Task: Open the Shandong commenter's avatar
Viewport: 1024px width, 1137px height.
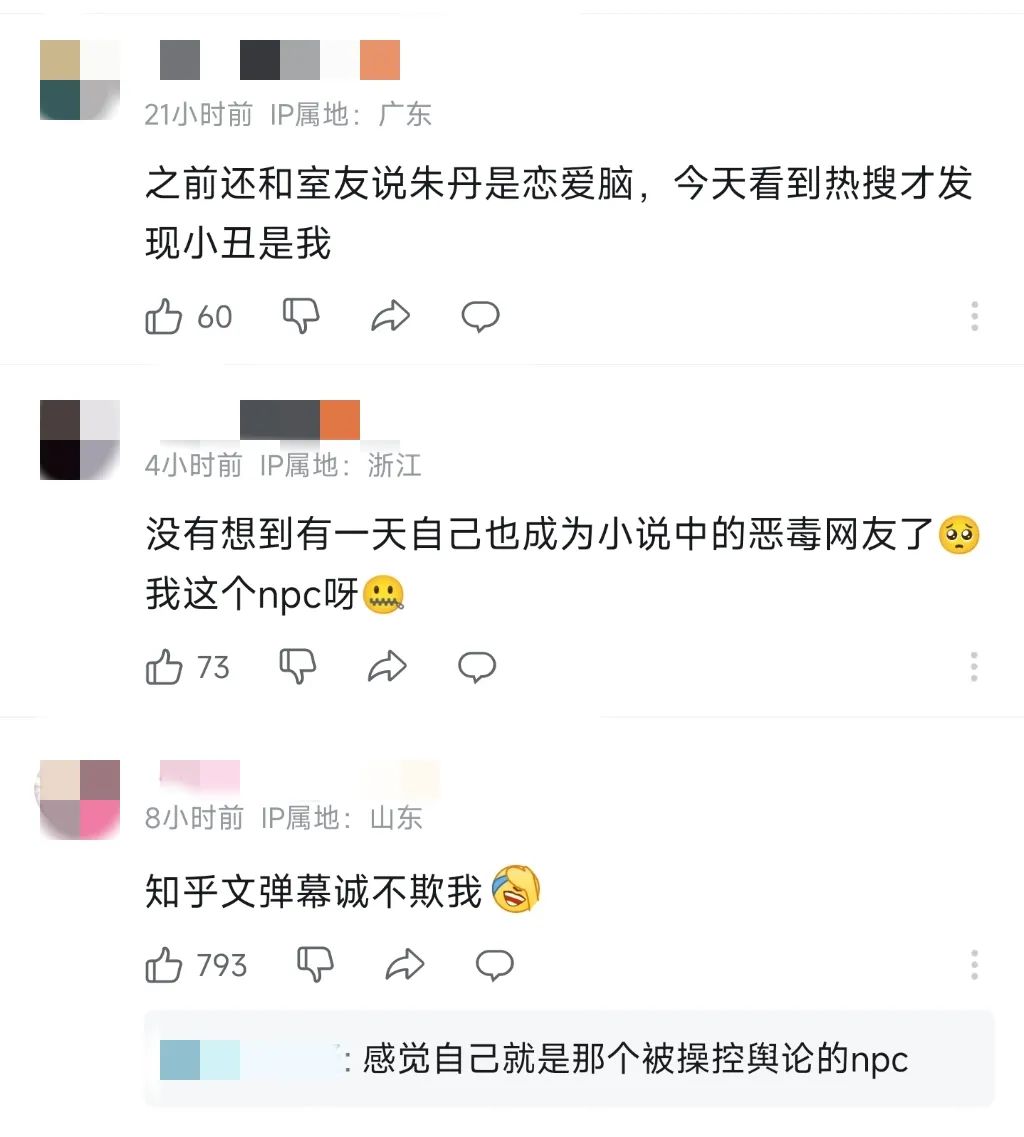Action: (x=80, y=800)
